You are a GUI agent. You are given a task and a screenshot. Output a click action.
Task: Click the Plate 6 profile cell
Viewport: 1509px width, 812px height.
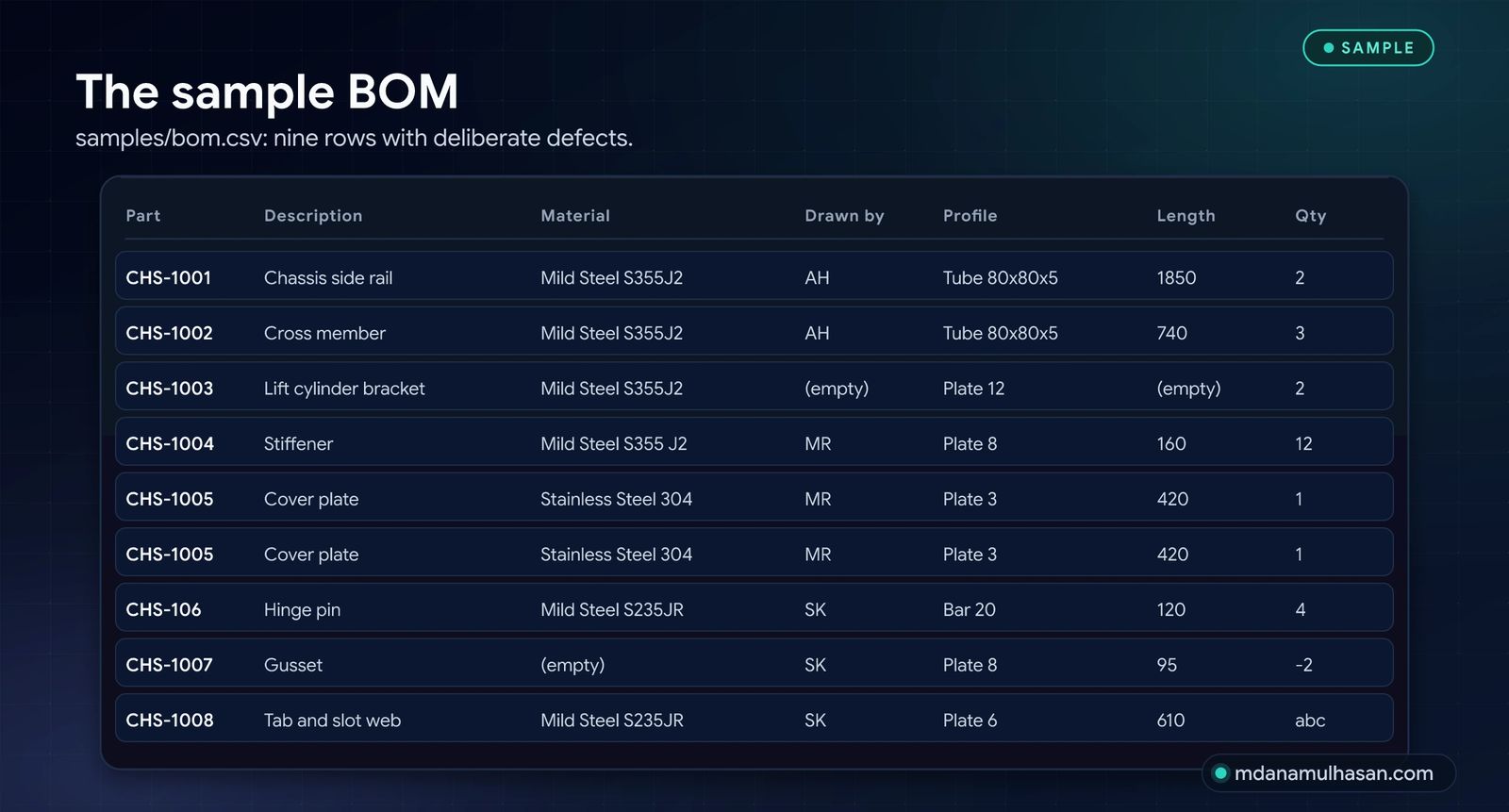970,721
